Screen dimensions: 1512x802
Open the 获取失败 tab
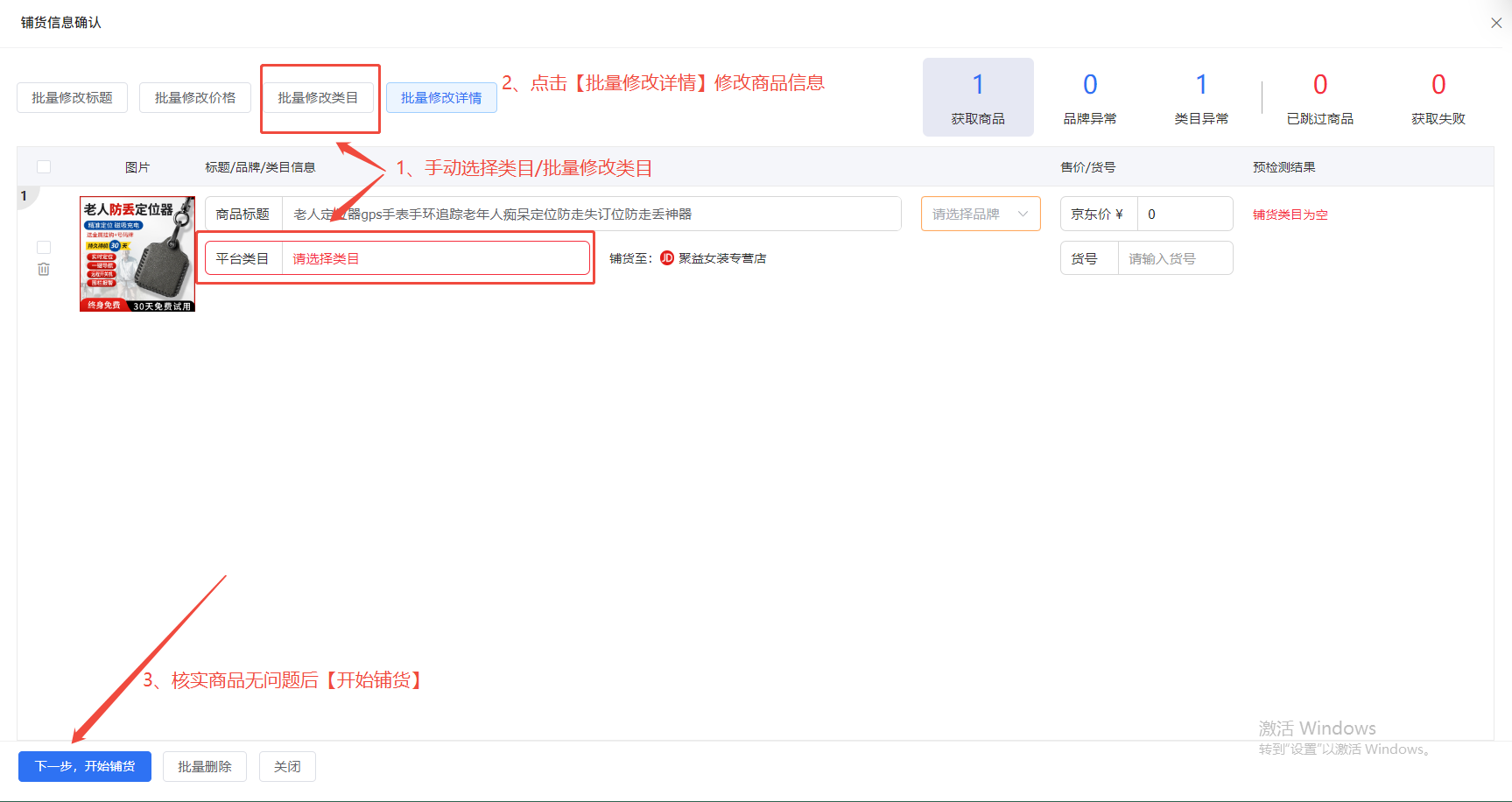point(1438,97)
